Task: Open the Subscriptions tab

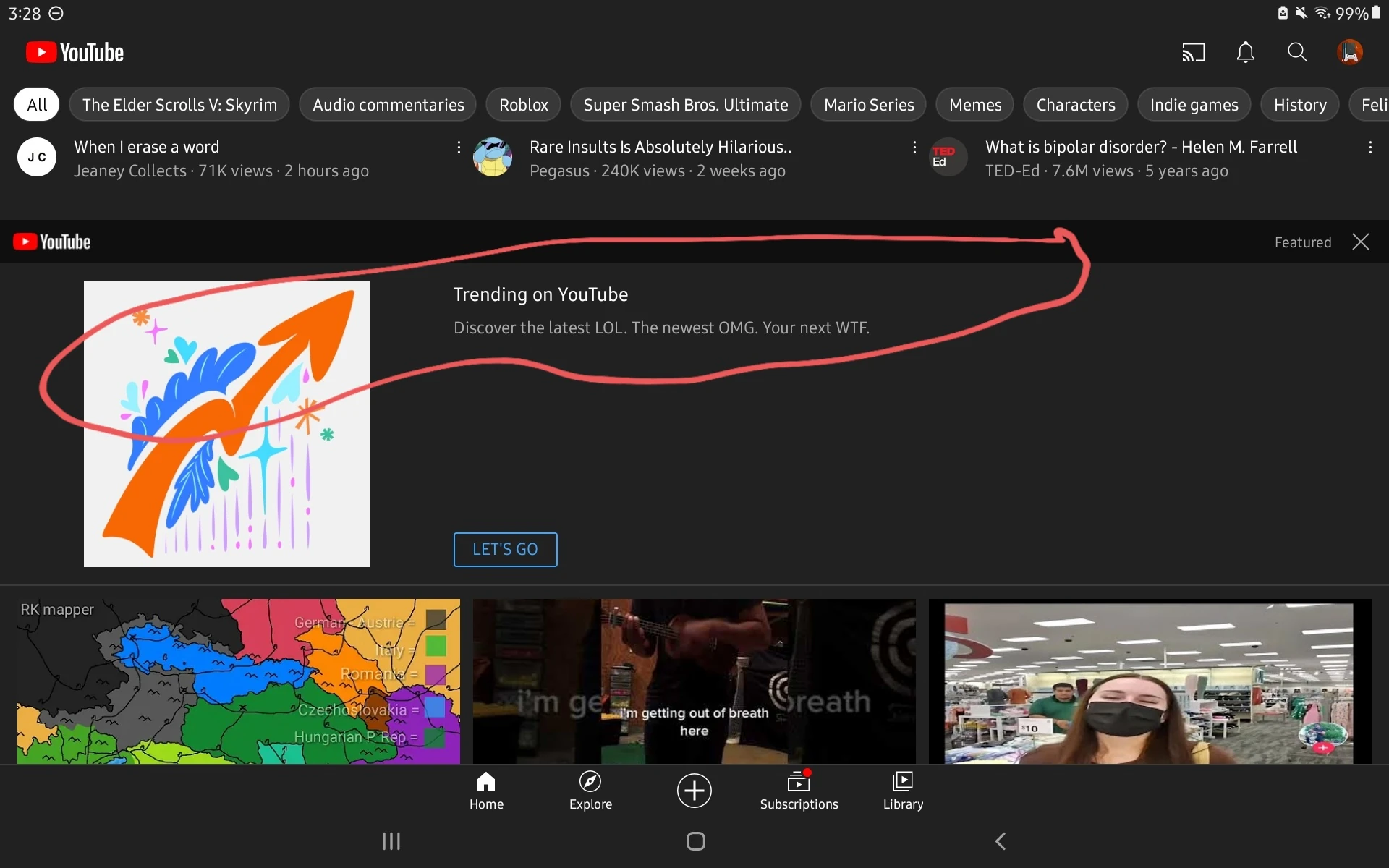Action: pos(799,790)
